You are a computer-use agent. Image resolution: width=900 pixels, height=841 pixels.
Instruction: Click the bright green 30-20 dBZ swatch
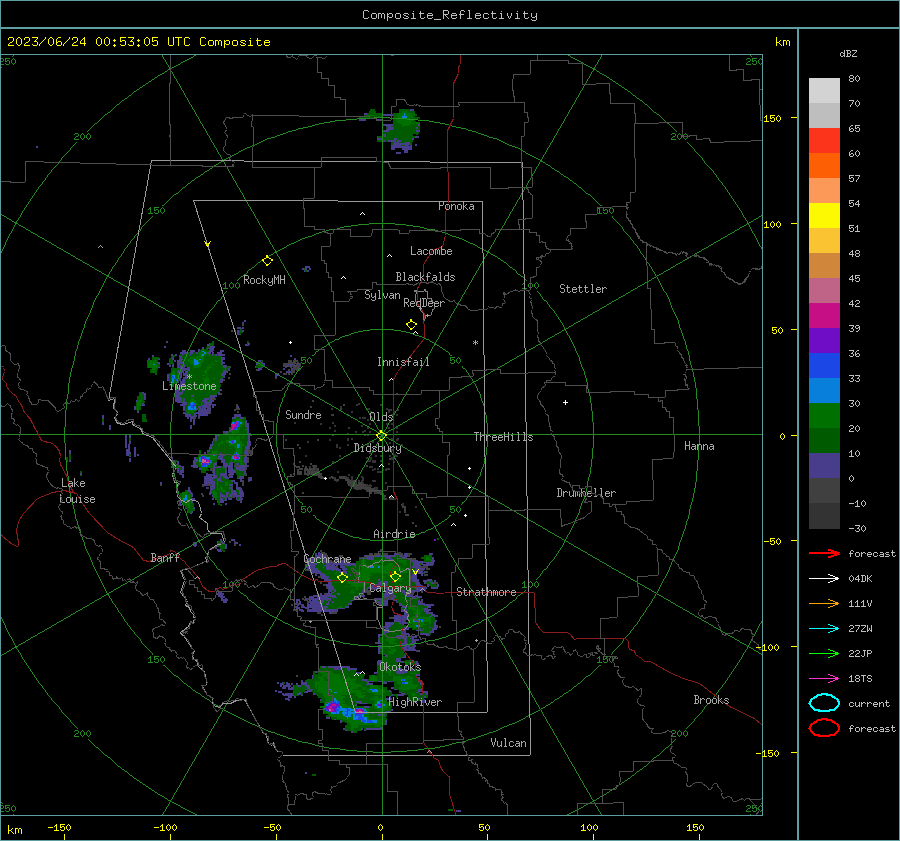(x=824, y=416)
